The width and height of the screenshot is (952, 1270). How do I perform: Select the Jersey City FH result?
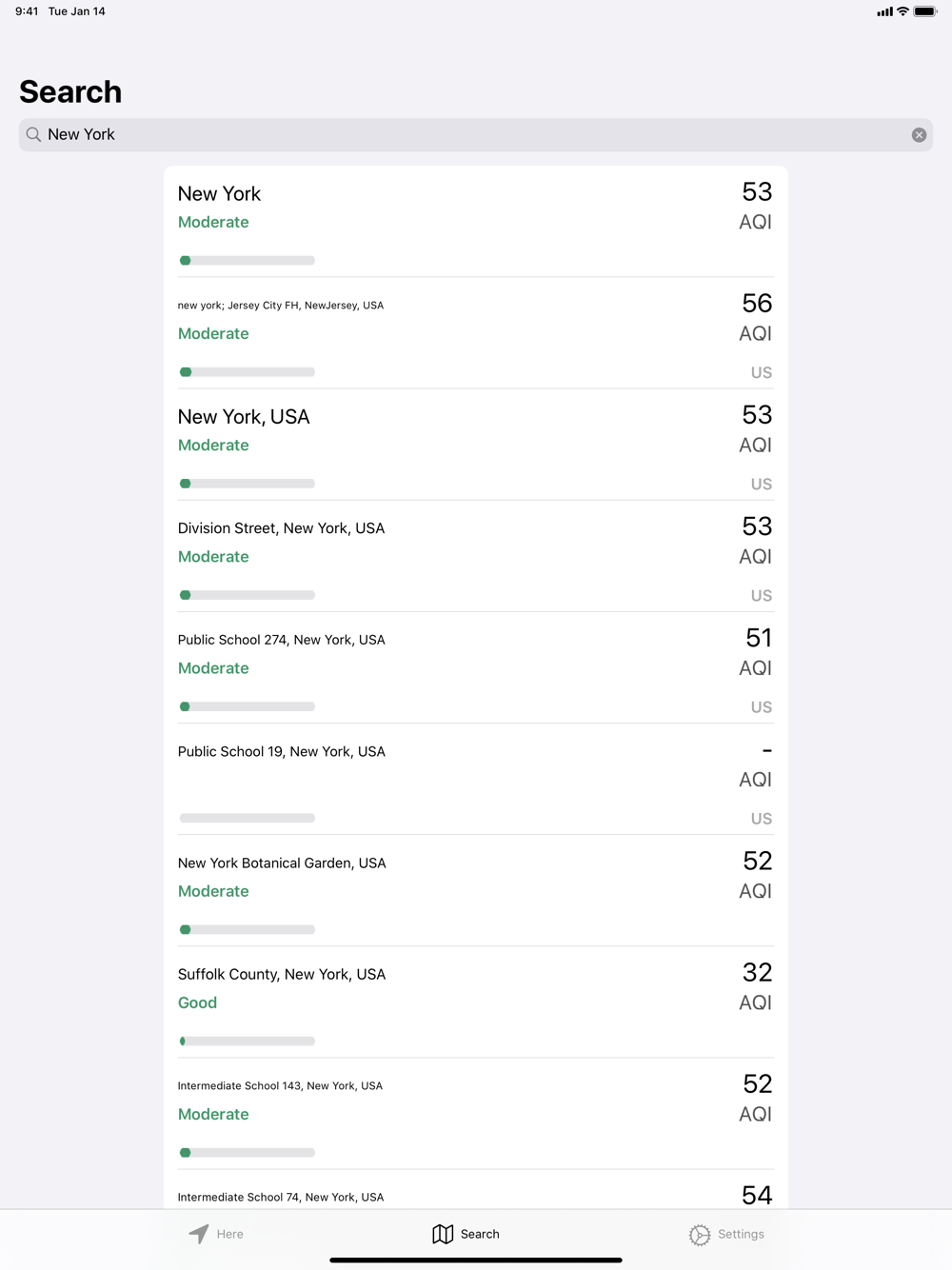[x=476, y=333]
